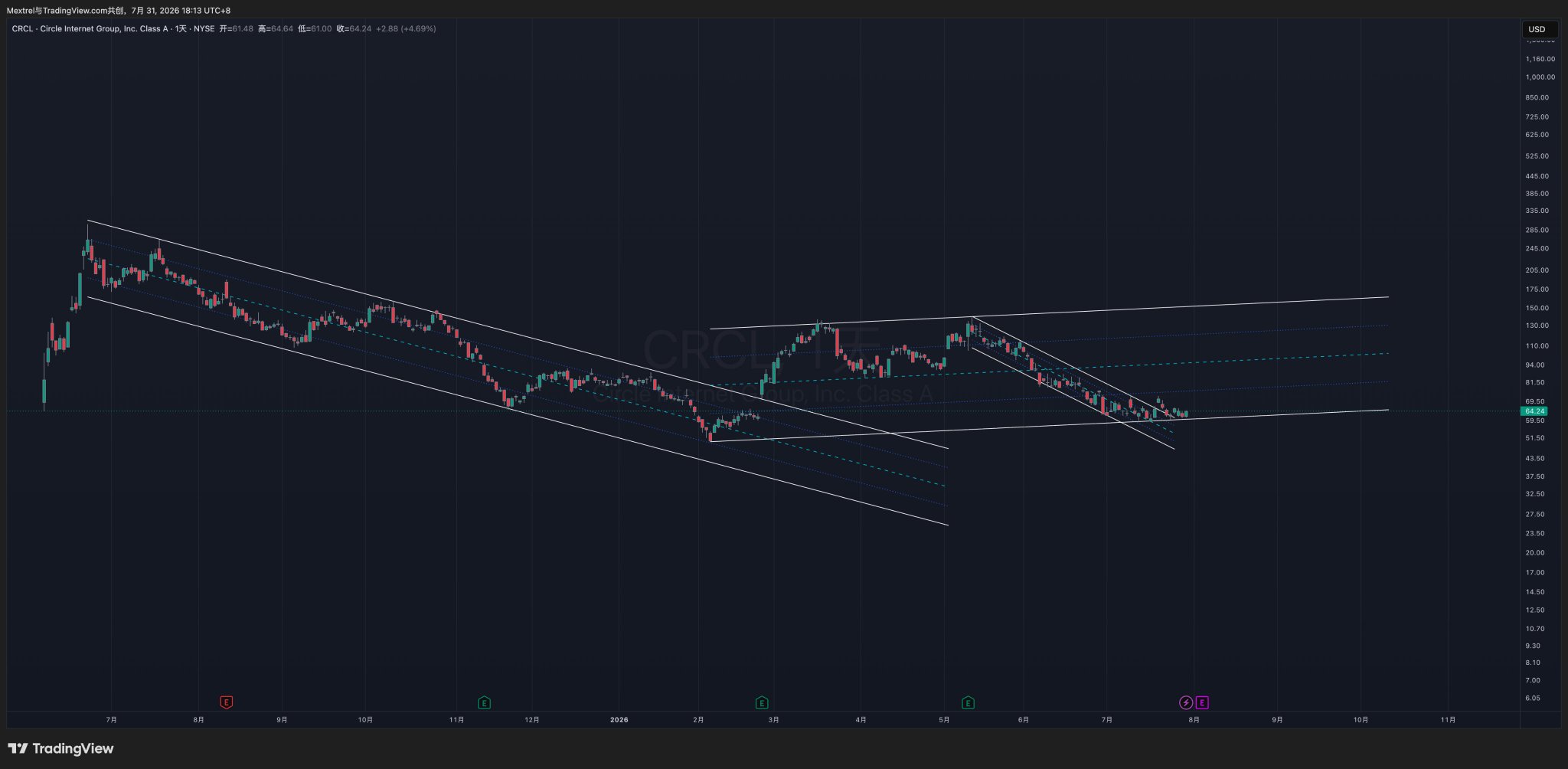Screen dimensions: 1568x769
Task: Click the 2026 year label on time axis
Action: click(619, 720)
